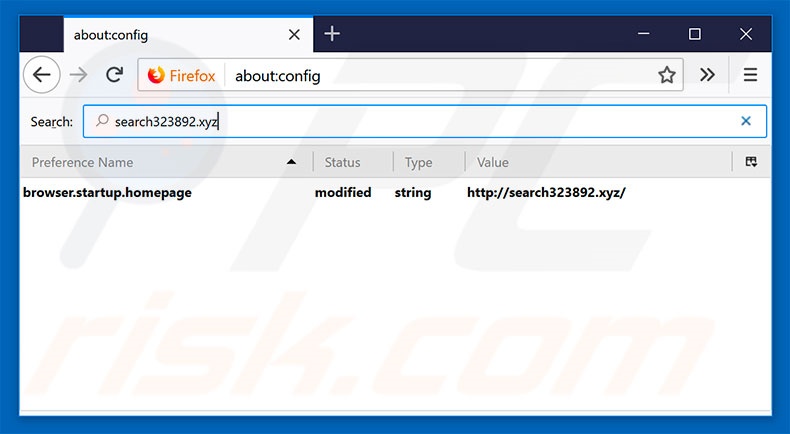Click the about:config URL in address bar
The width and height of the screenshot is (790, 434).
[278, 76]
